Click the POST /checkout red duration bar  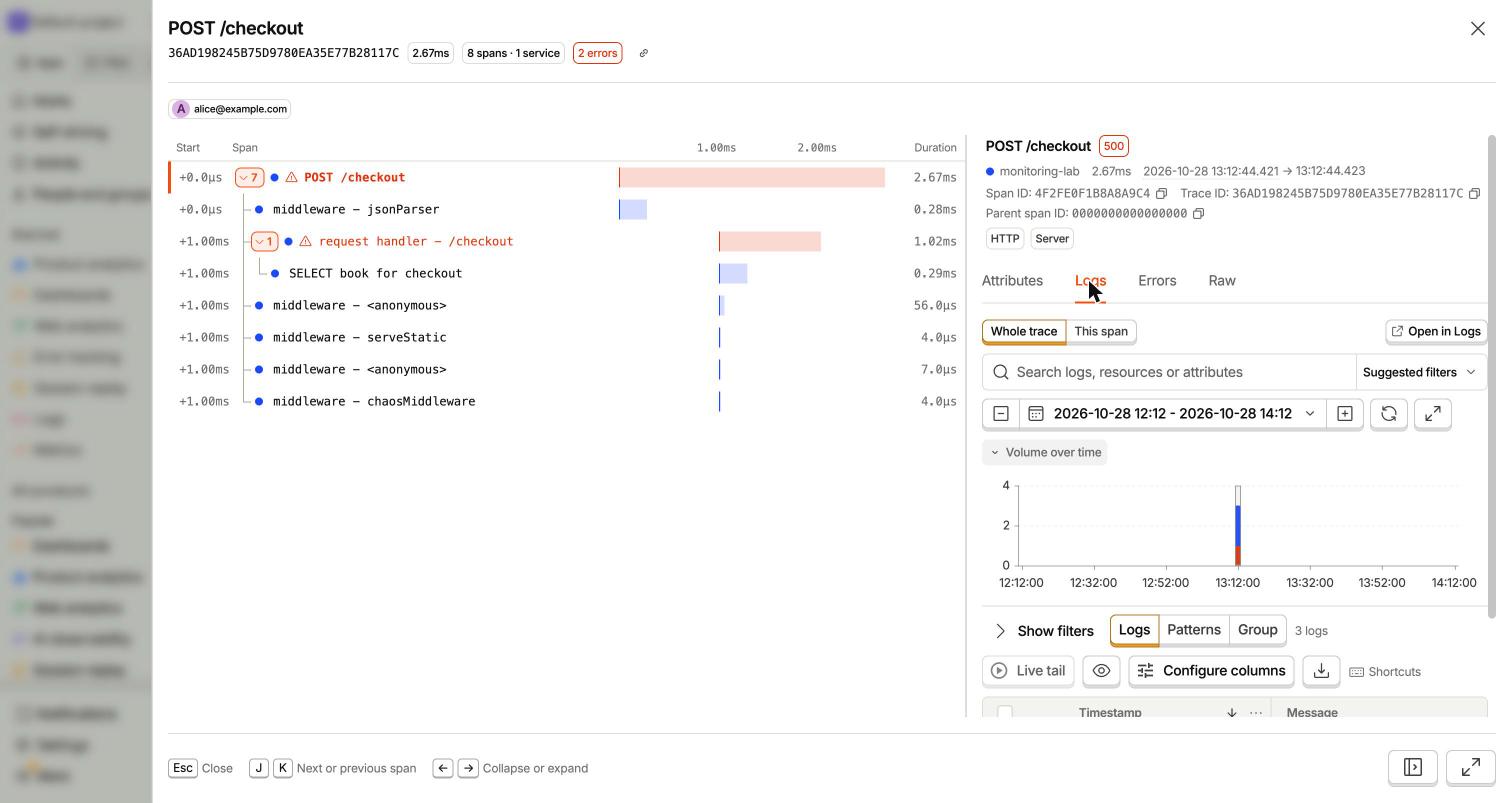click(752, 177)
